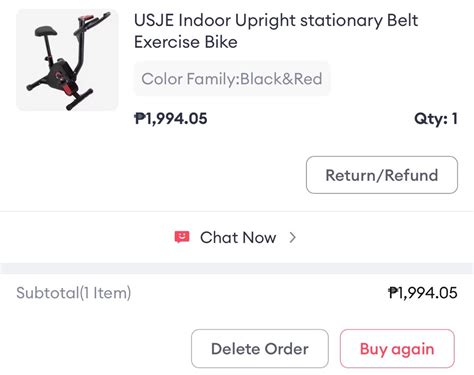This screenshot has width=474, height=375.
Task: Click the chevron arrow beside Chat Now
Action: [x=292, y=237]
